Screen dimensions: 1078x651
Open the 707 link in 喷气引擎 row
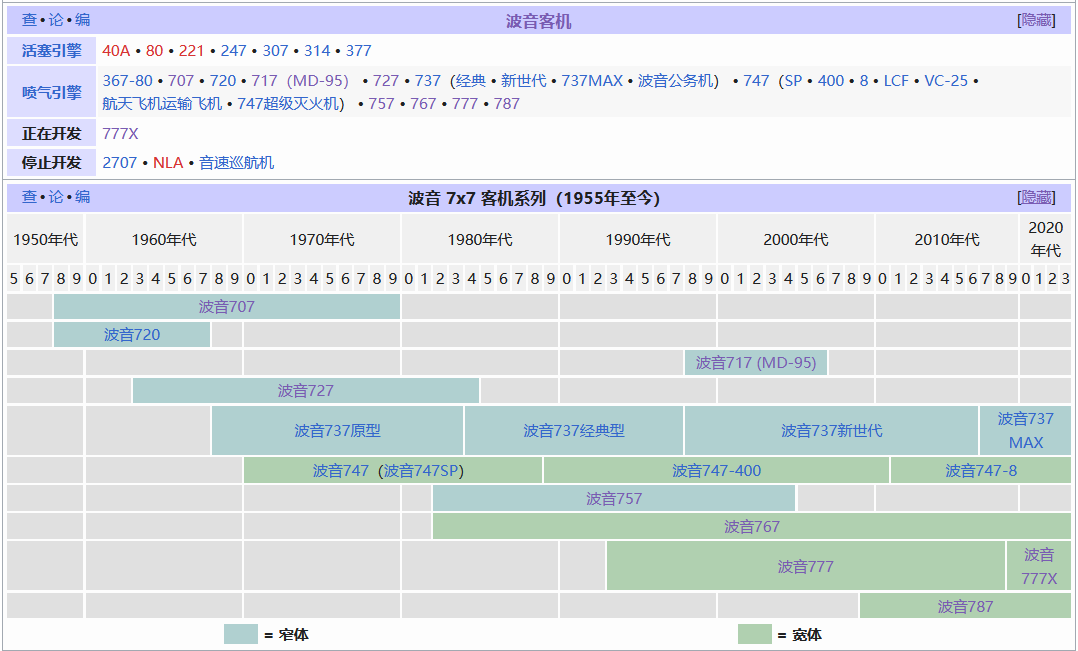point(181,81)
